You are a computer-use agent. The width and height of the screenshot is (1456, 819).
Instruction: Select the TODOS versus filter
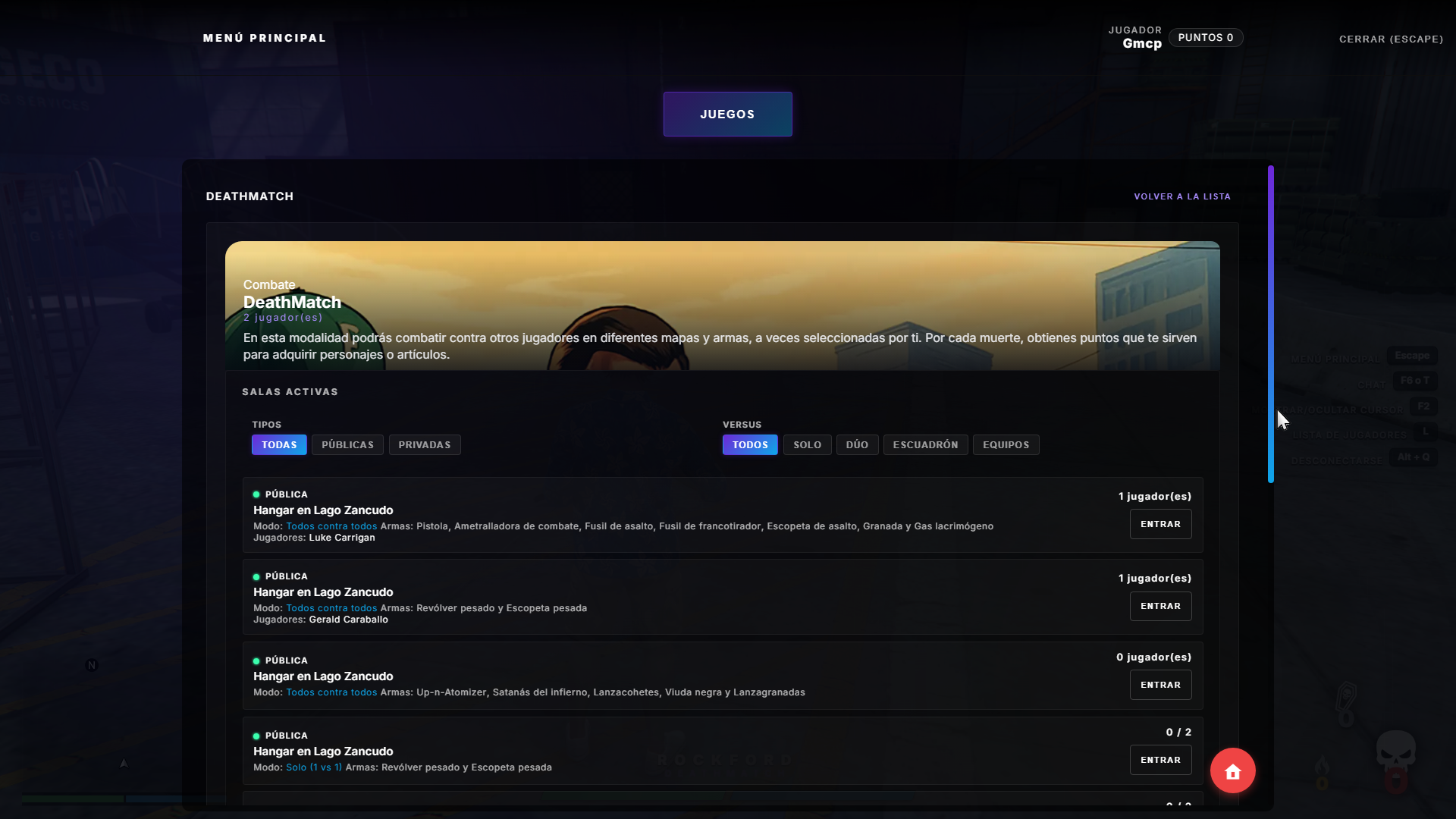point(749,445)
